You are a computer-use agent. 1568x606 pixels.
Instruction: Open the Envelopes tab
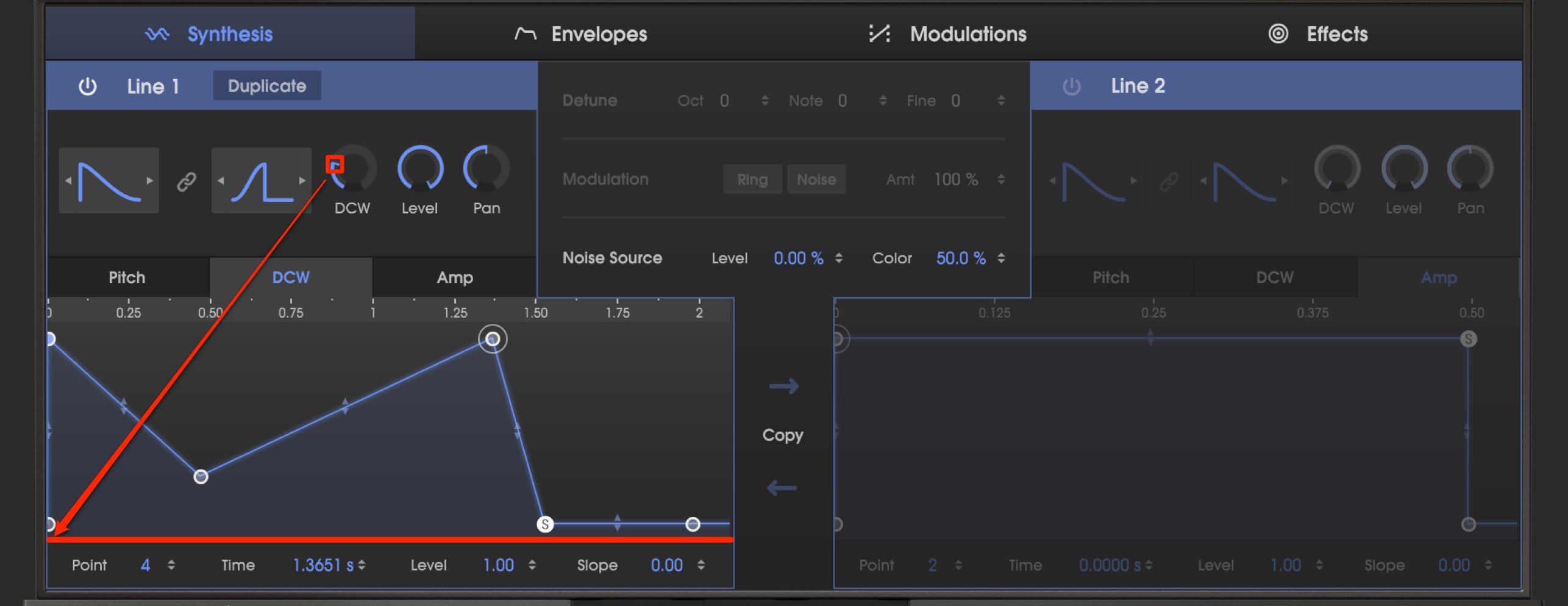(580, 34)
